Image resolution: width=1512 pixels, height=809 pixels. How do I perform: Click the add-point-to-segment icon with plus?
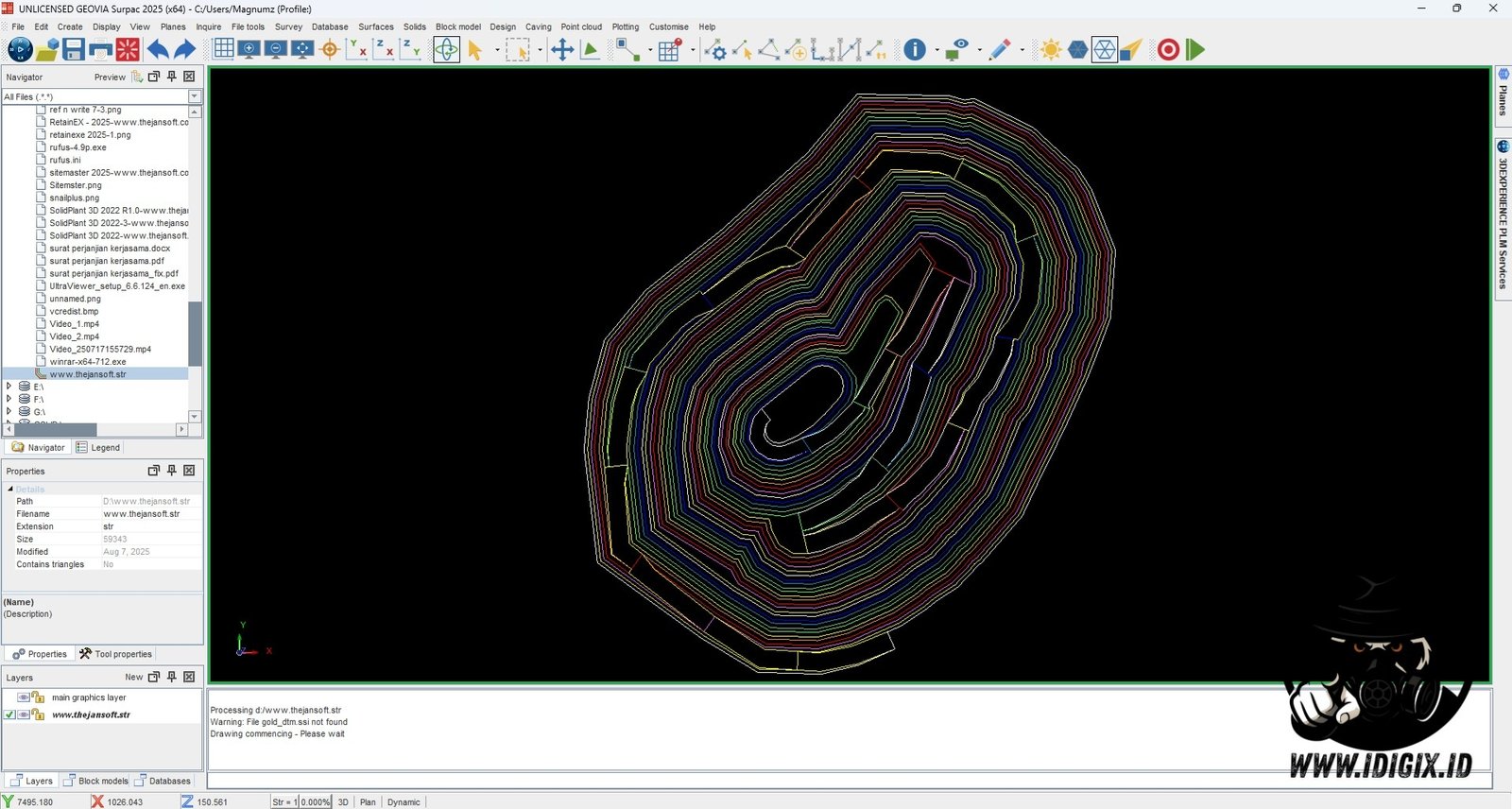[x=797, y=49]
